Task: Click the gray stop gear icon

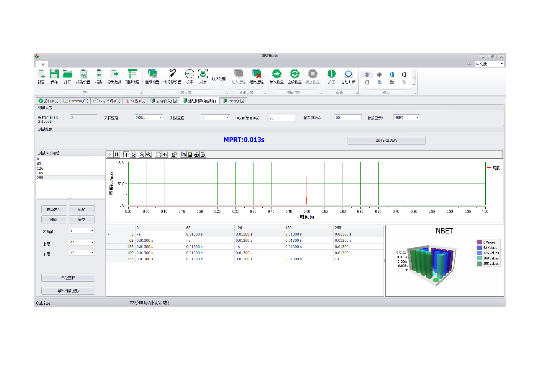Action: tap(312, 74)
